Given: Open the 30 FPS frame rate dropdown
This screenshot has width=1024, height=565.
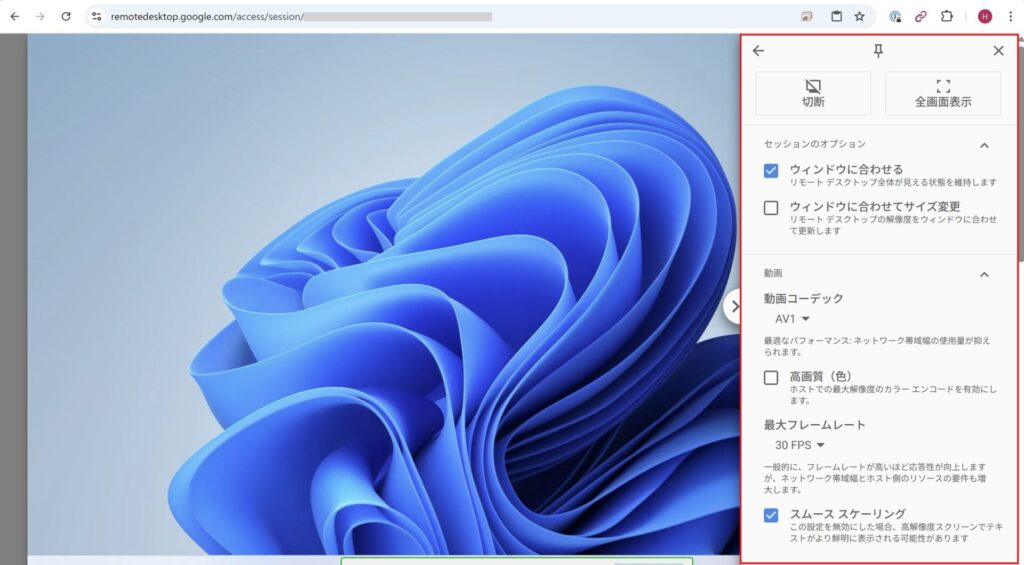Looking at the screenshot, I should [800, 445].
